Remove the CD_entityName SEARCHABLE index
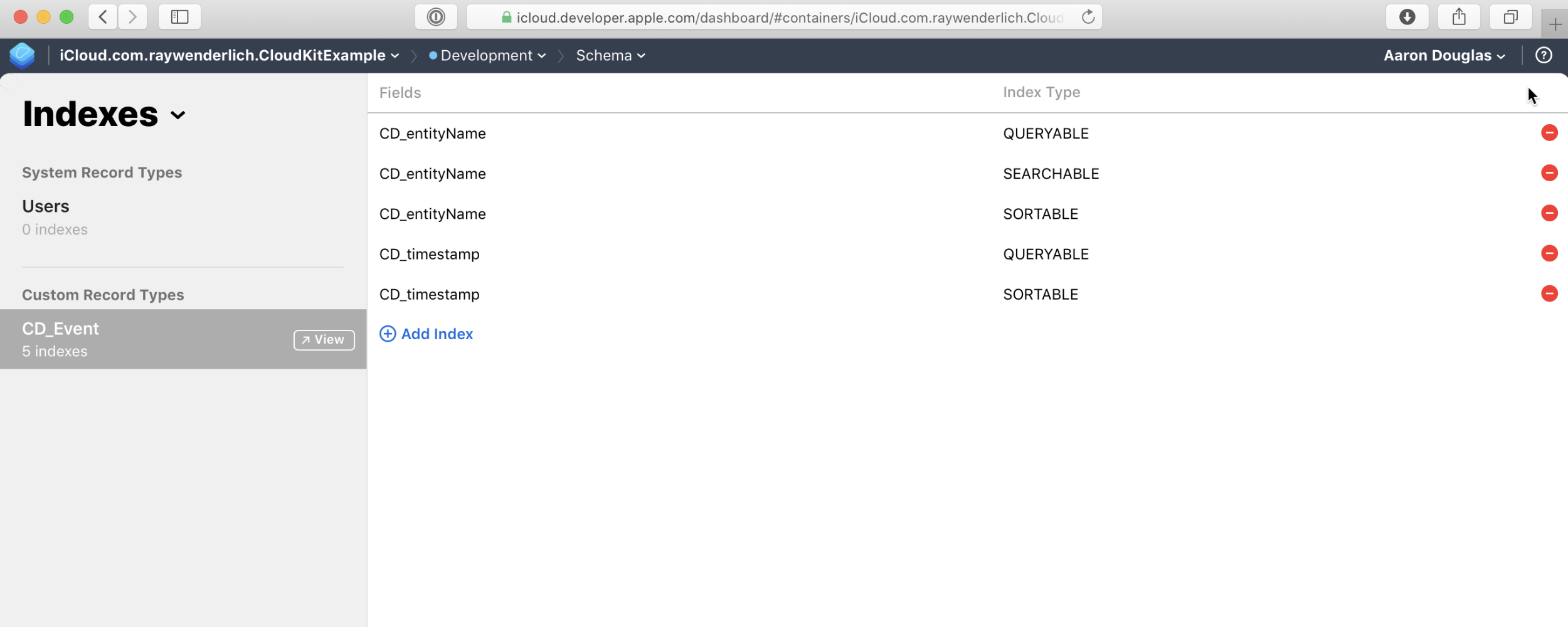Image resolution: width=1568 pixels, height=627 pixels. coord(1549,173)
